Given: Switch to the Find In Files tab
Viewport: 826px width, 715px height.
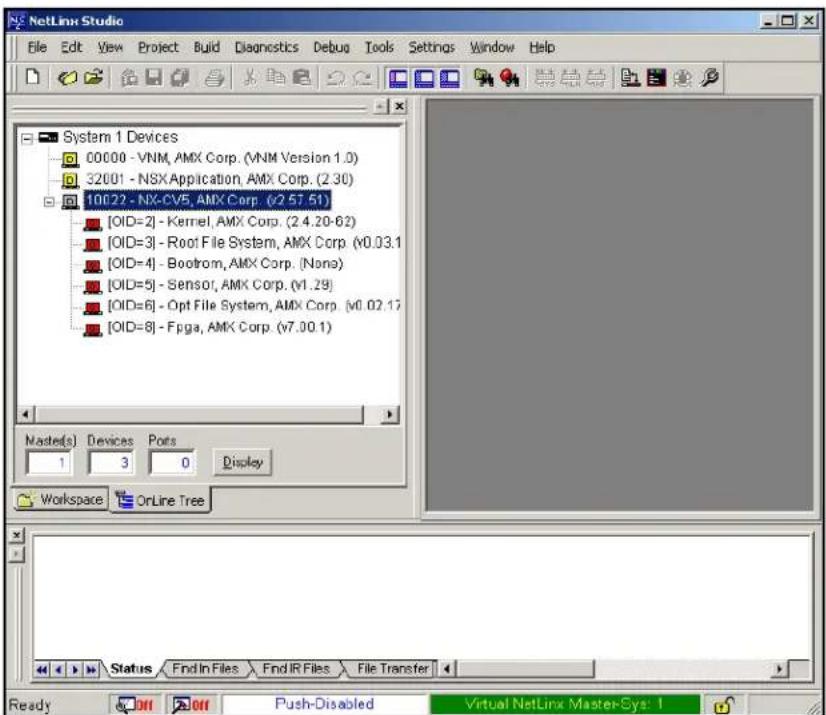Looking at the screenshot, I should [205, 669].
